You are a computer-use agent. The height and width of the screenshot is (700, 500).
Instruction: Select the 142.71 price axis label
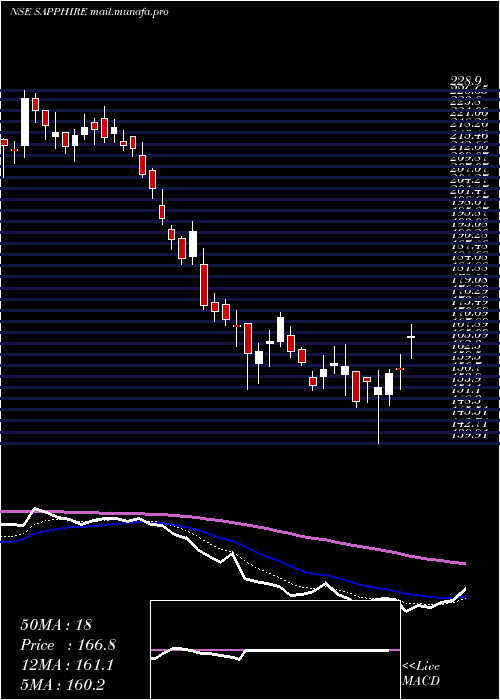(468, 424)
